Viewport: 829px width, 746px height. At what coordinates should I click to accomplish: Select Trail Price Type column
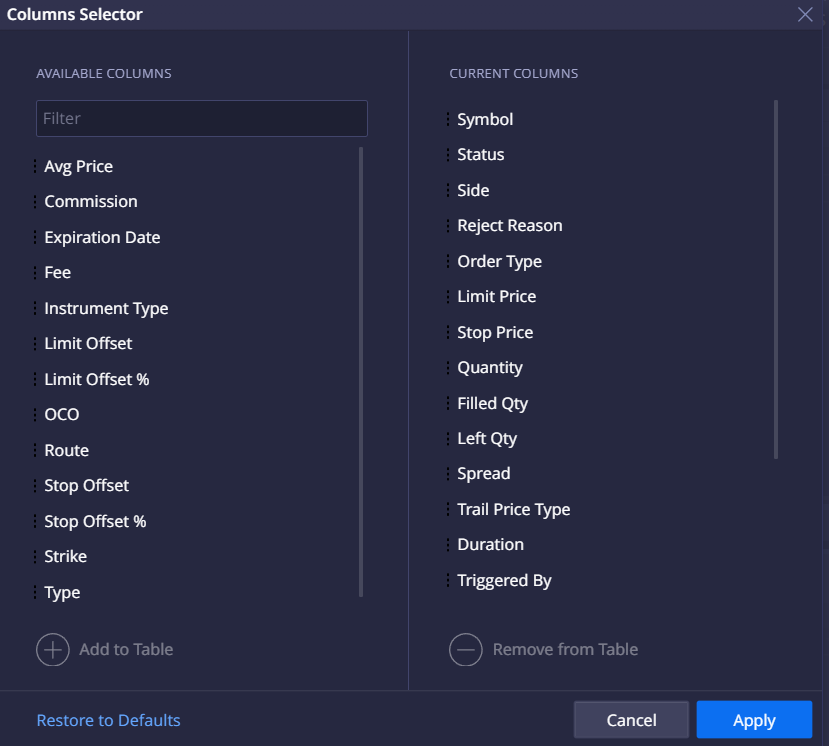[x=513, y=510]
